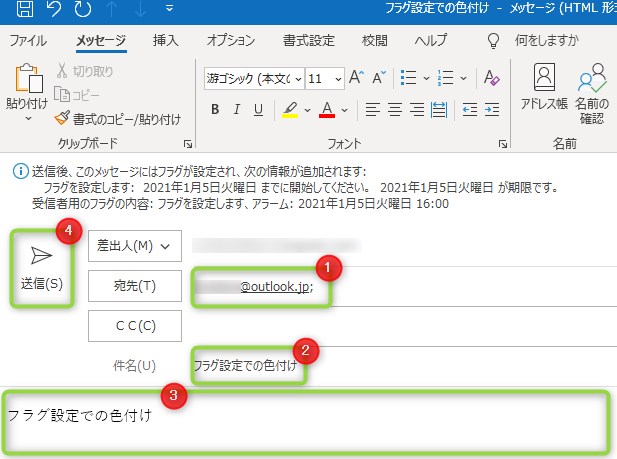Viewport: 617px width, 459px height.
Task: Center align text
Action: point(395,109)
